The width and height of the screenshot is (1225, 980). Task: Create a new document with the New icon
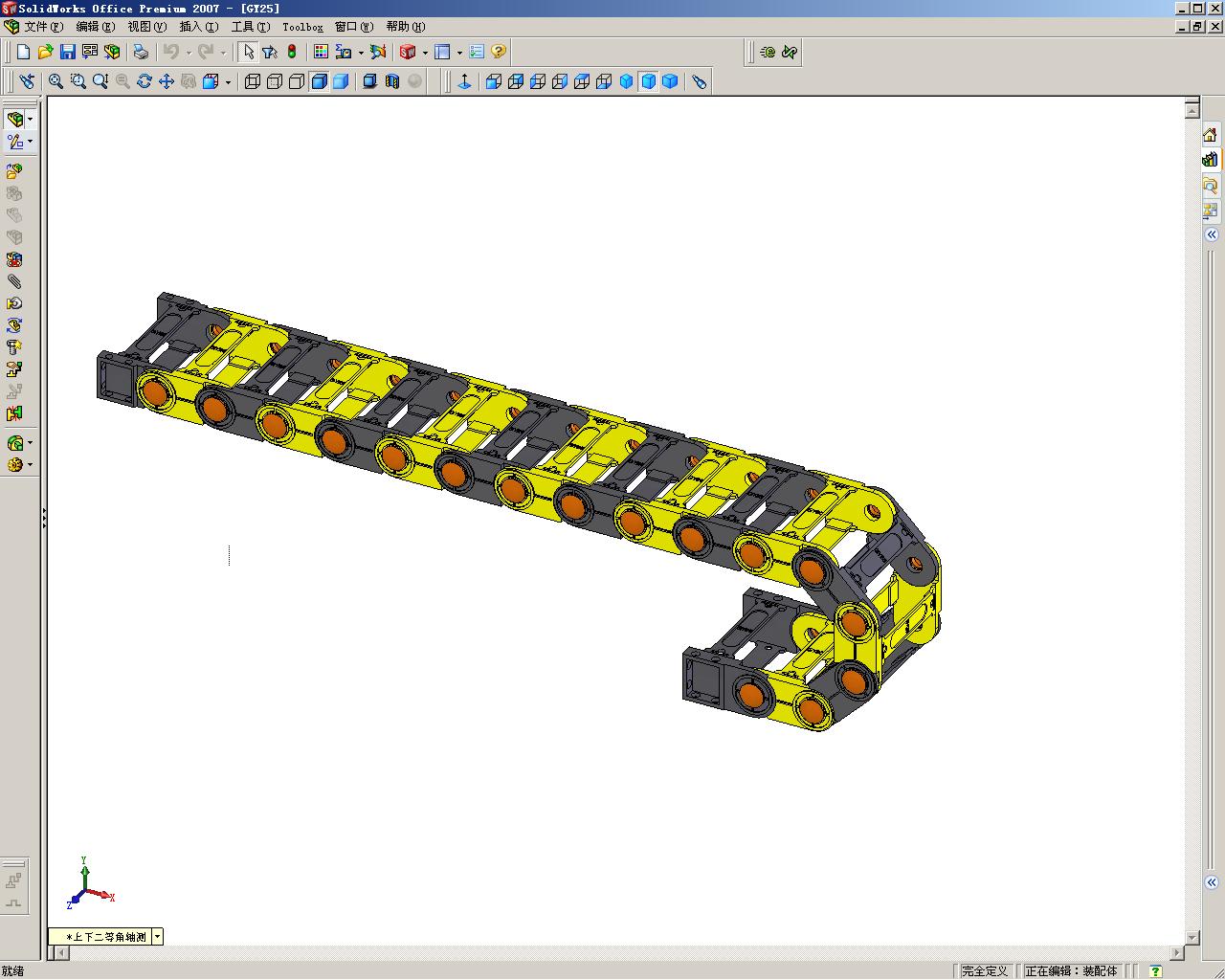point(23,52)
